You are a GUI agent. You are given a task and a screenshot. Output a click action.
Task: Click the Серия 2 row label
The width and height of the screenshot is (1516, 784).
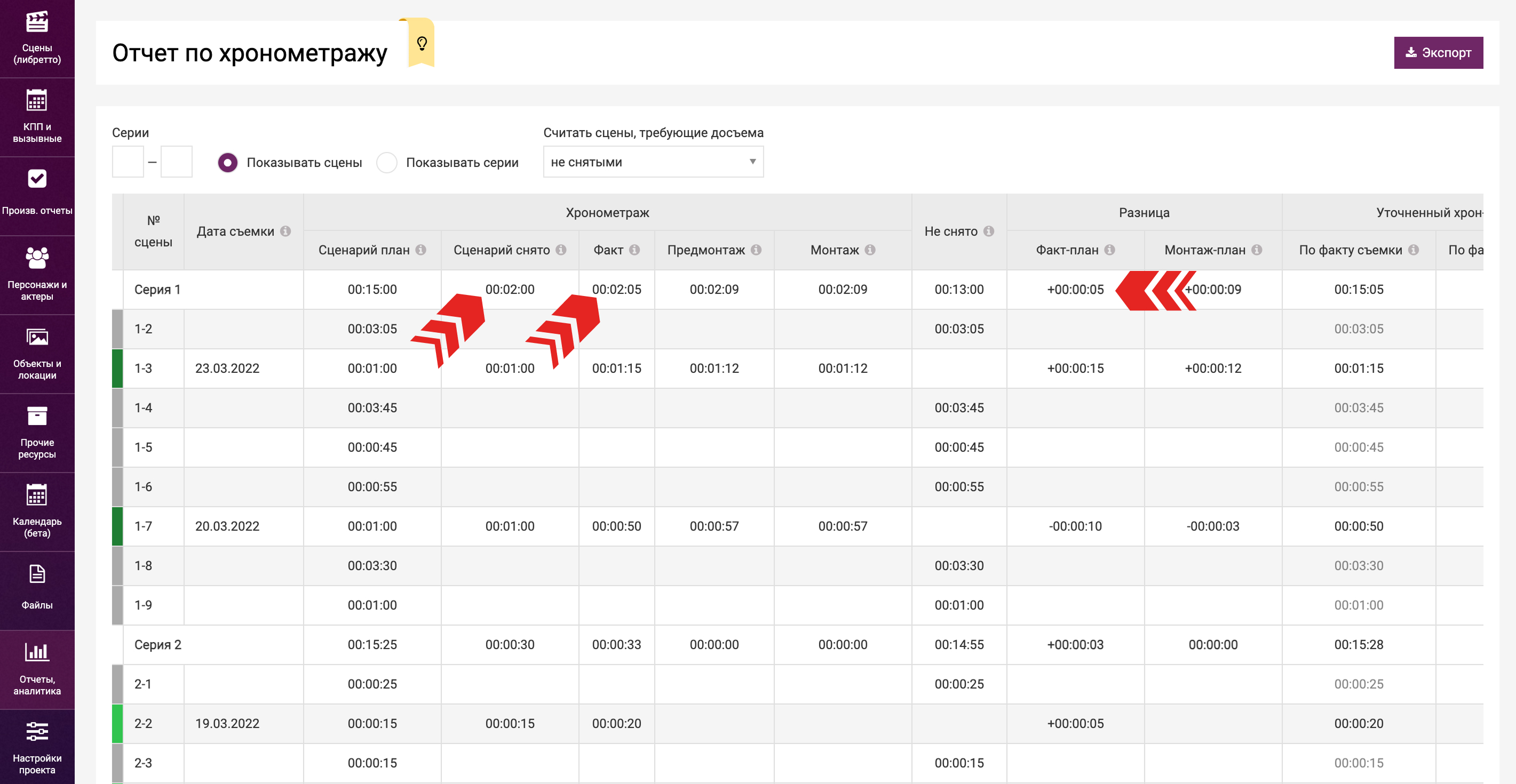(158, 645)
